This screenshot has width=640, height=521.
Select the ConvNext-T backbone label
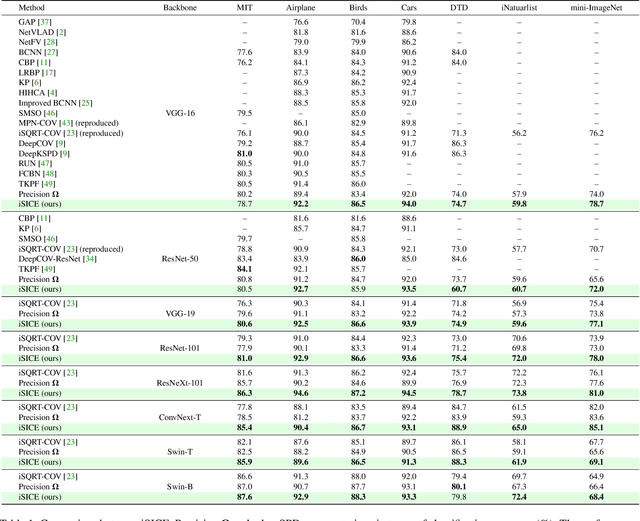tap(180, 417)
